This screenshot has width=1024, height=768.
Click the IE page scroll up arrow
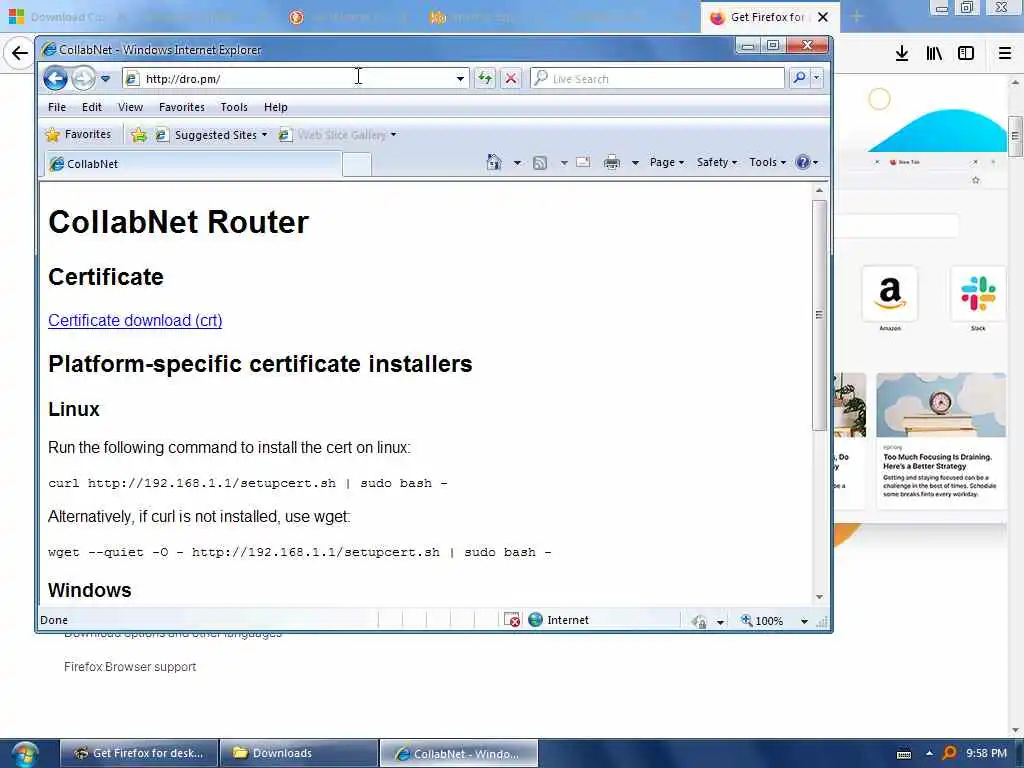pos(819,190)
